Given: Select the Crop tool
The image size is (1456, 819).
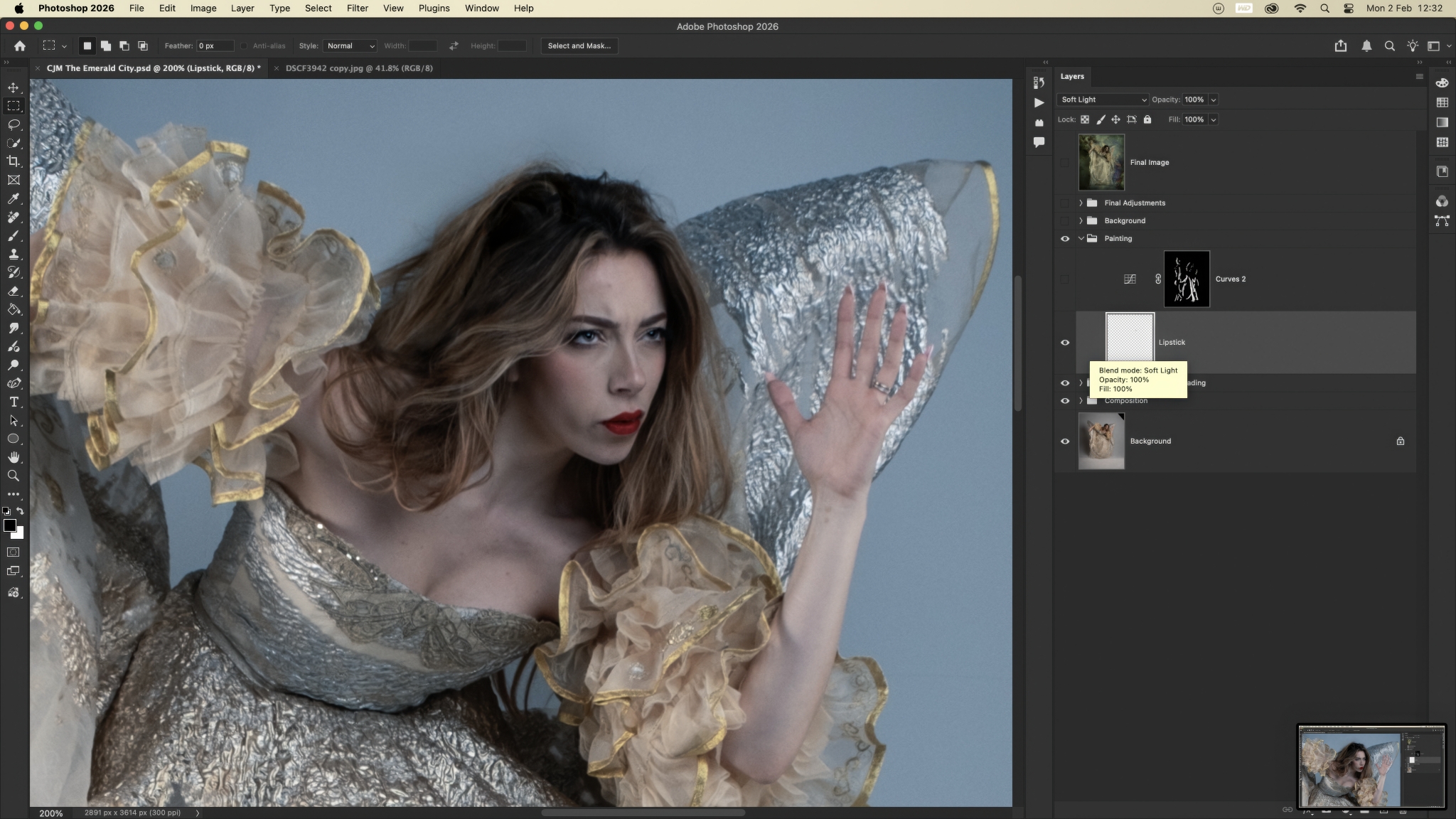Looking at the screenshot, I should coord(14,161).
